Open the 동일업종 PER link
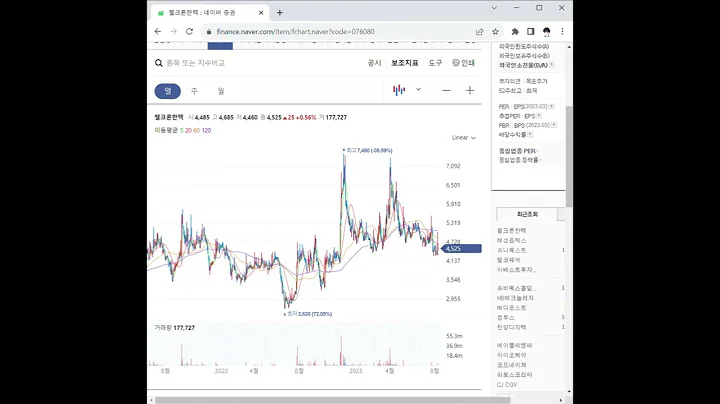The width and height of the screenshot is (720, 404). click(x=518, y=151)
